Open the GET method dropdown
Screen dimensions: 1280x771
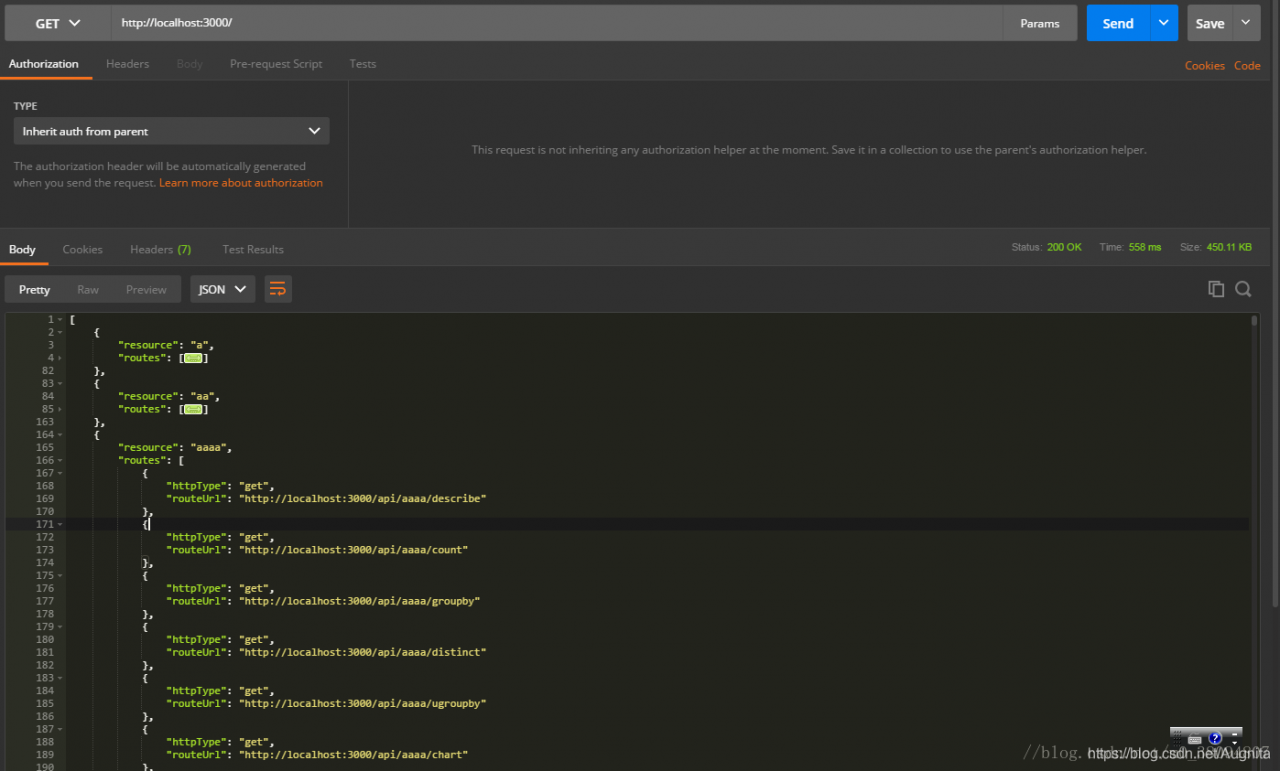click(58, 23)
